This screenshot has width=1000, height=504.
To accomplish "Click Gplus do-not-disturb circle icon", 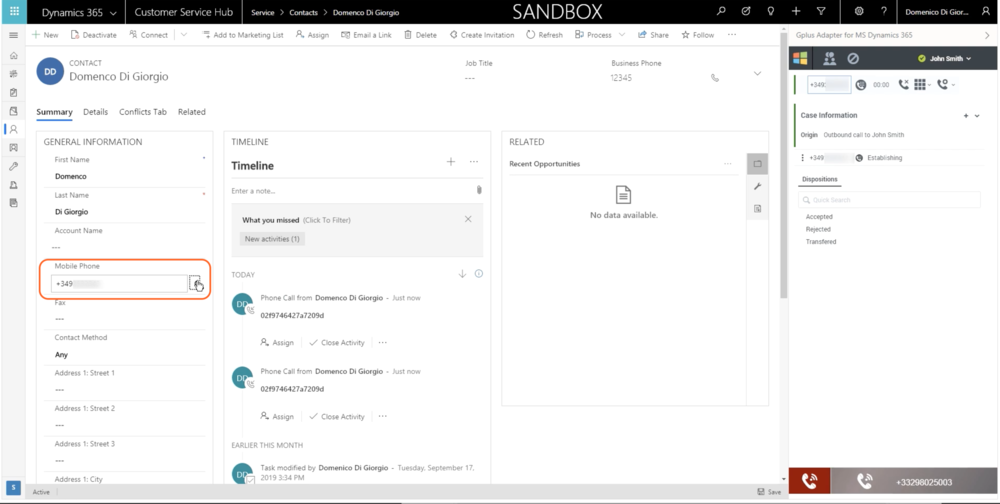I will (853, 59).
